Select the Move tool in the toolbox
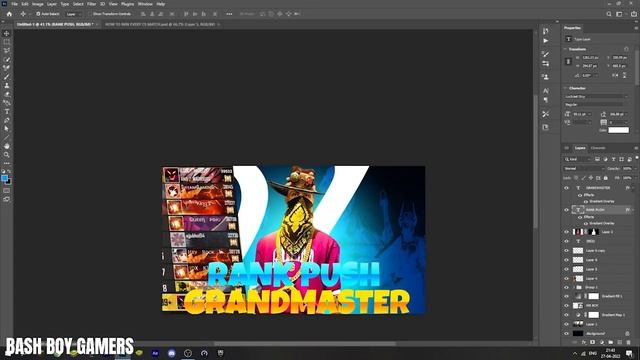The height and width of the screenshot is (360, 640). [7, 33]
